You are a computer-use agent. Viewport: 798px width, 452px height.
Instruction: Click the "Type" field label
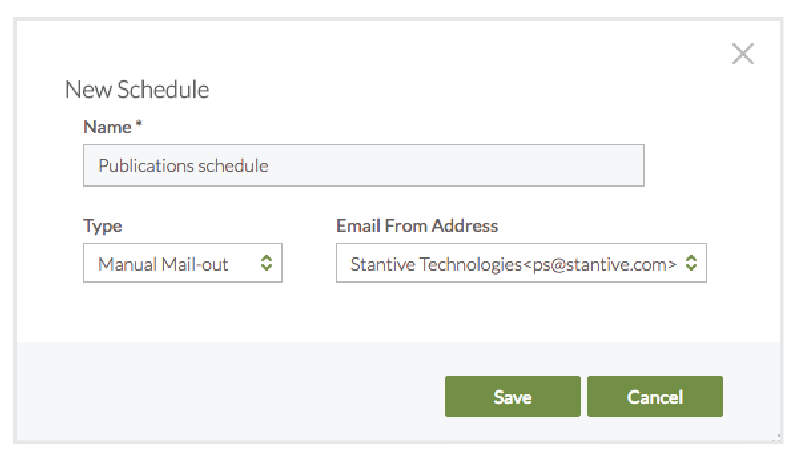coord(103,226)
